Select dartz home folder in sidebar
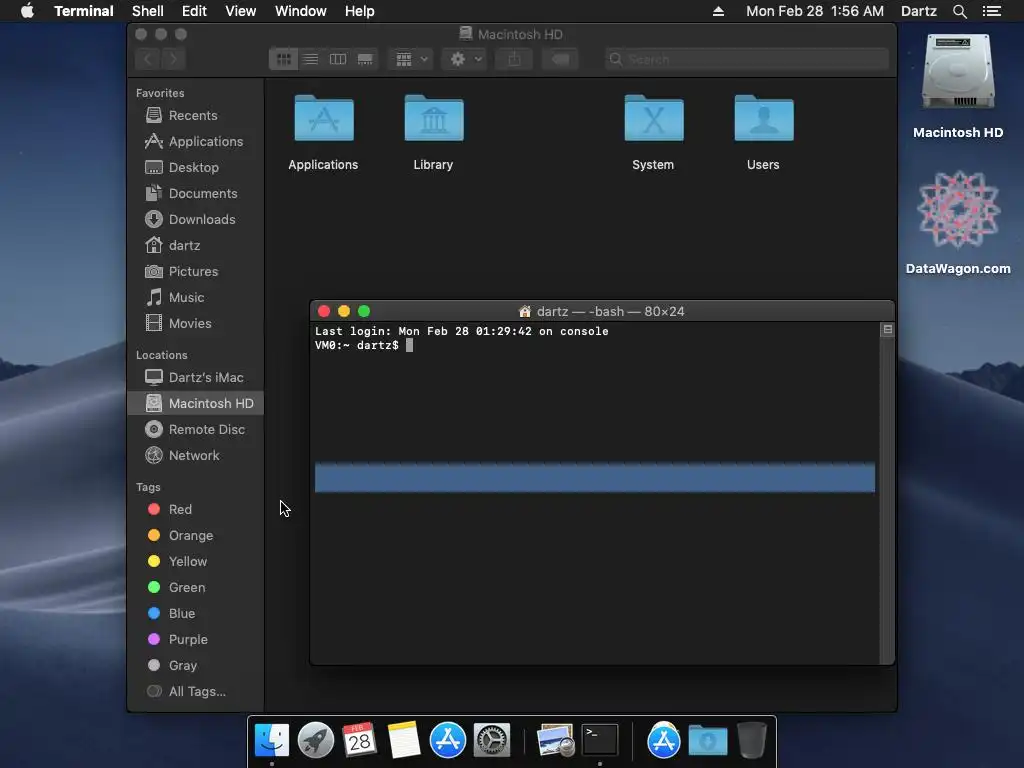 click(x=195, y=246)
